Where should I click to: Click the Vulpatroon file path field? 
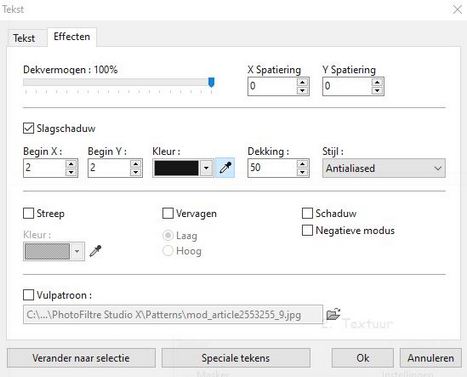coord(173,314)
